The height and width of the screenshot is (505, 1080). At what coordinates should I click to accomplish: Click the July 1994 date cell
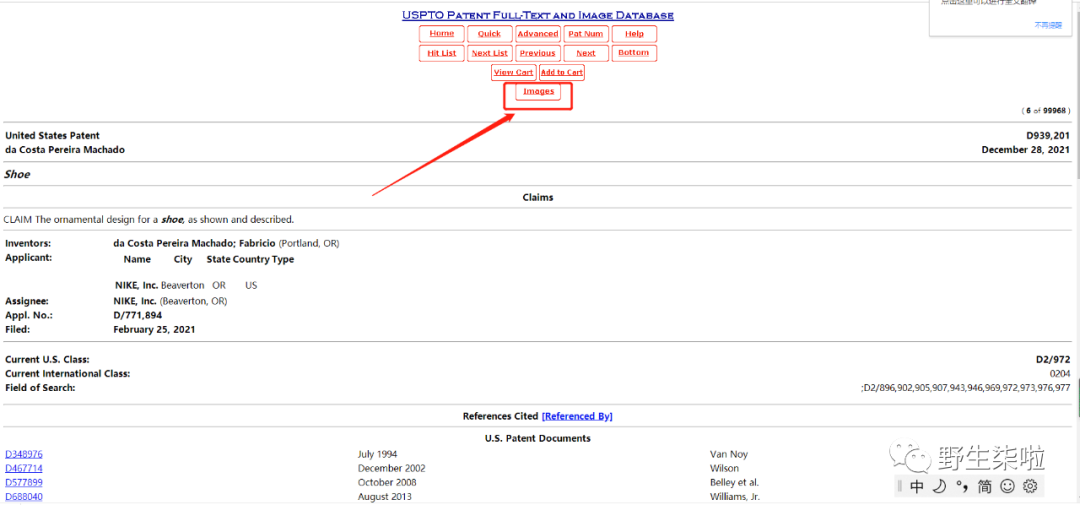click(377, 454)
